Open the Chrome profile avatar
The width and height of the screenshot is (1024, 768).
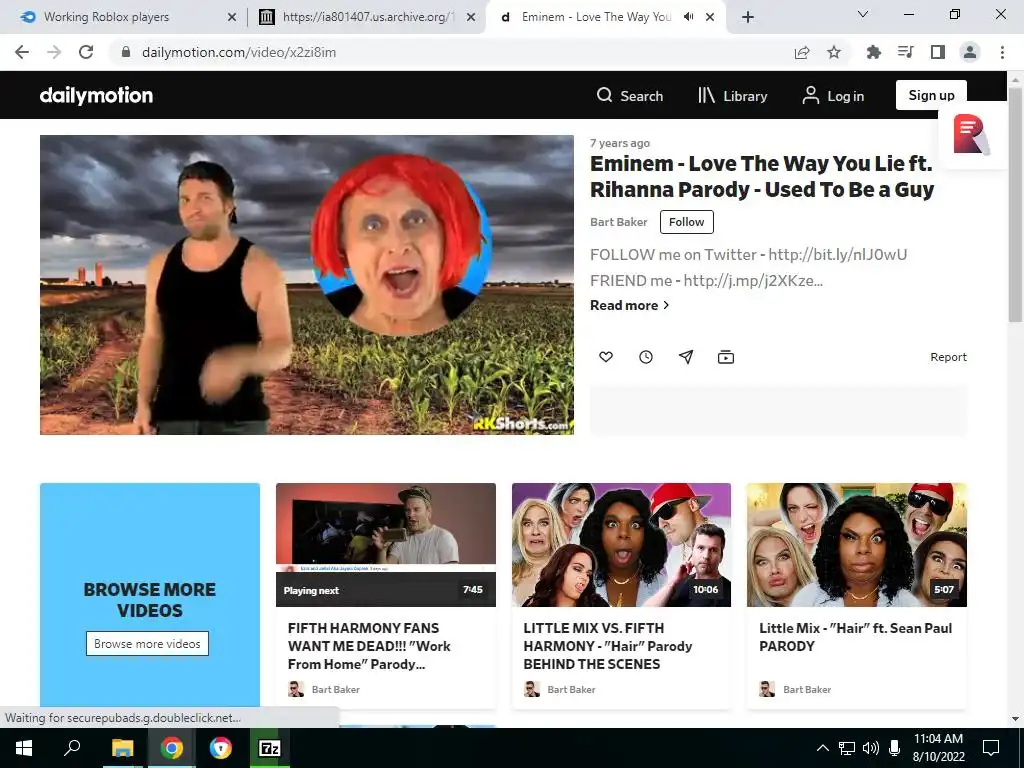(x=970, y=52)
